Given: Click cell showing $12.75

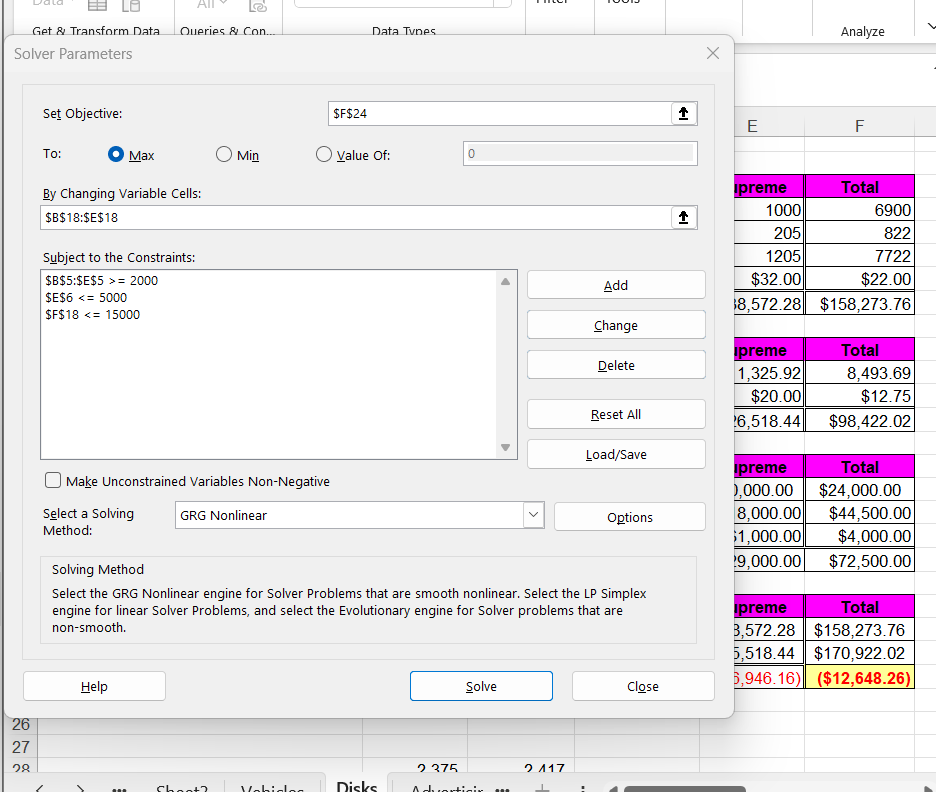Looking at the screenshot, I should tap(860, 396).
